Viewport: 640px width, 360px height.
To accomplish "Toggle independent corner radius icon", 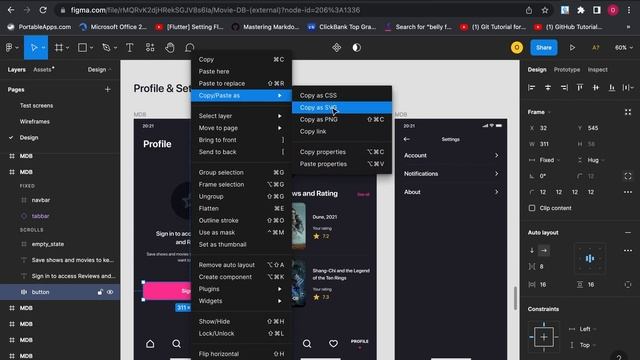I will pyautogui.click(x=628, y=176).
